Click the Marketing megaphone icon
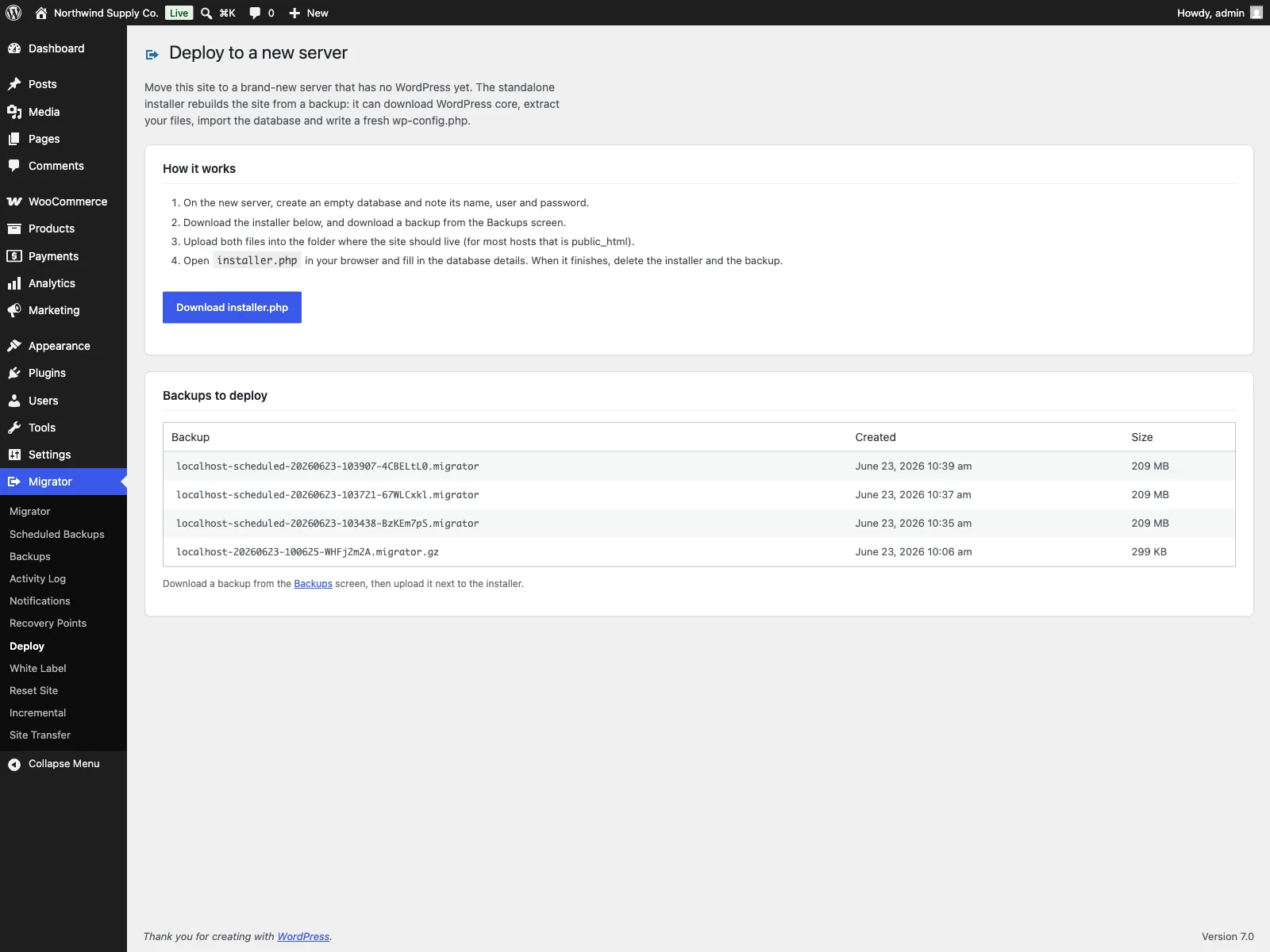1270x952 pixels. pos(14,310)
